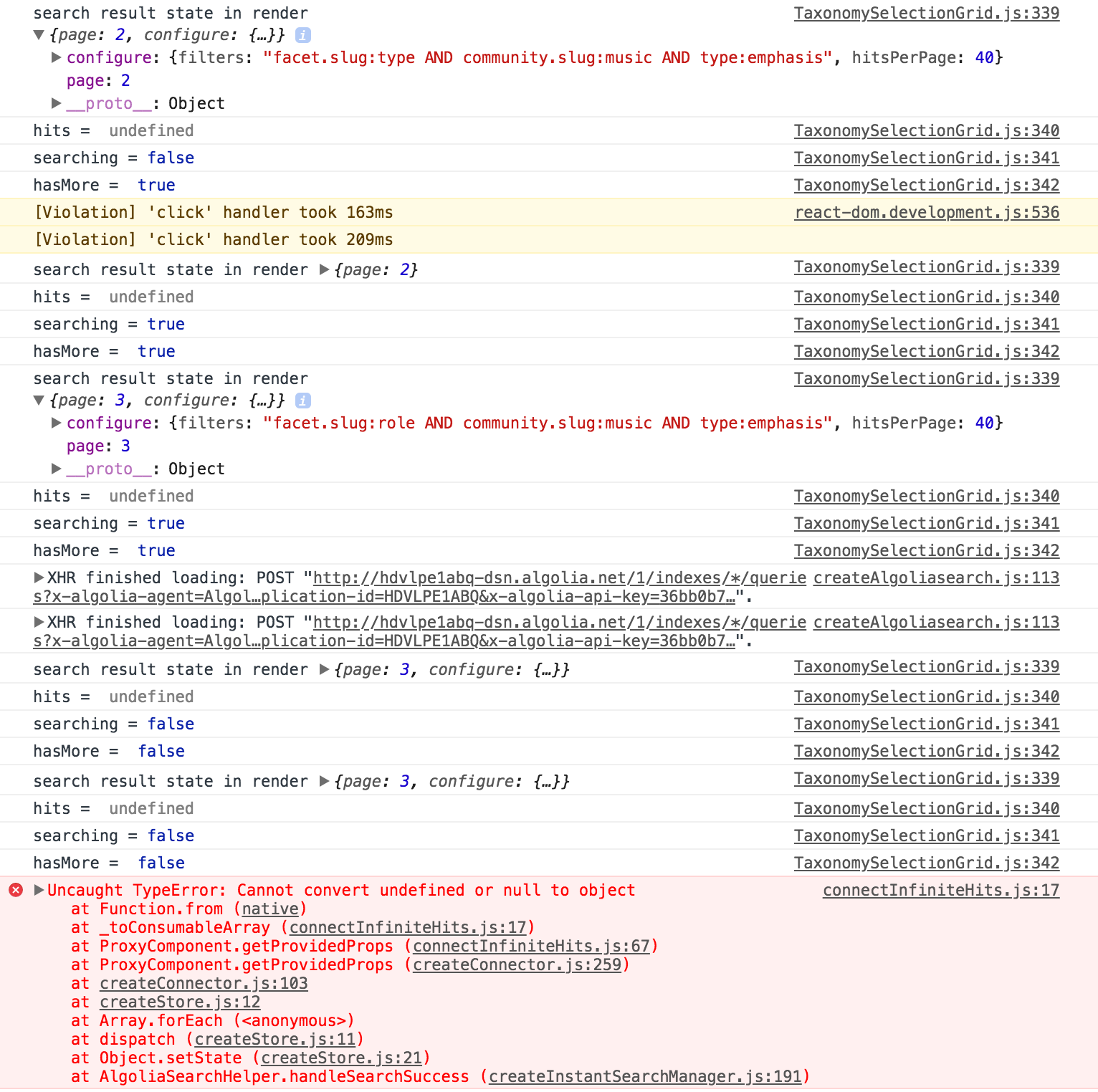Expand the first XHR finished loading entry
The image size is (1098, 1092).
point(39,578)
